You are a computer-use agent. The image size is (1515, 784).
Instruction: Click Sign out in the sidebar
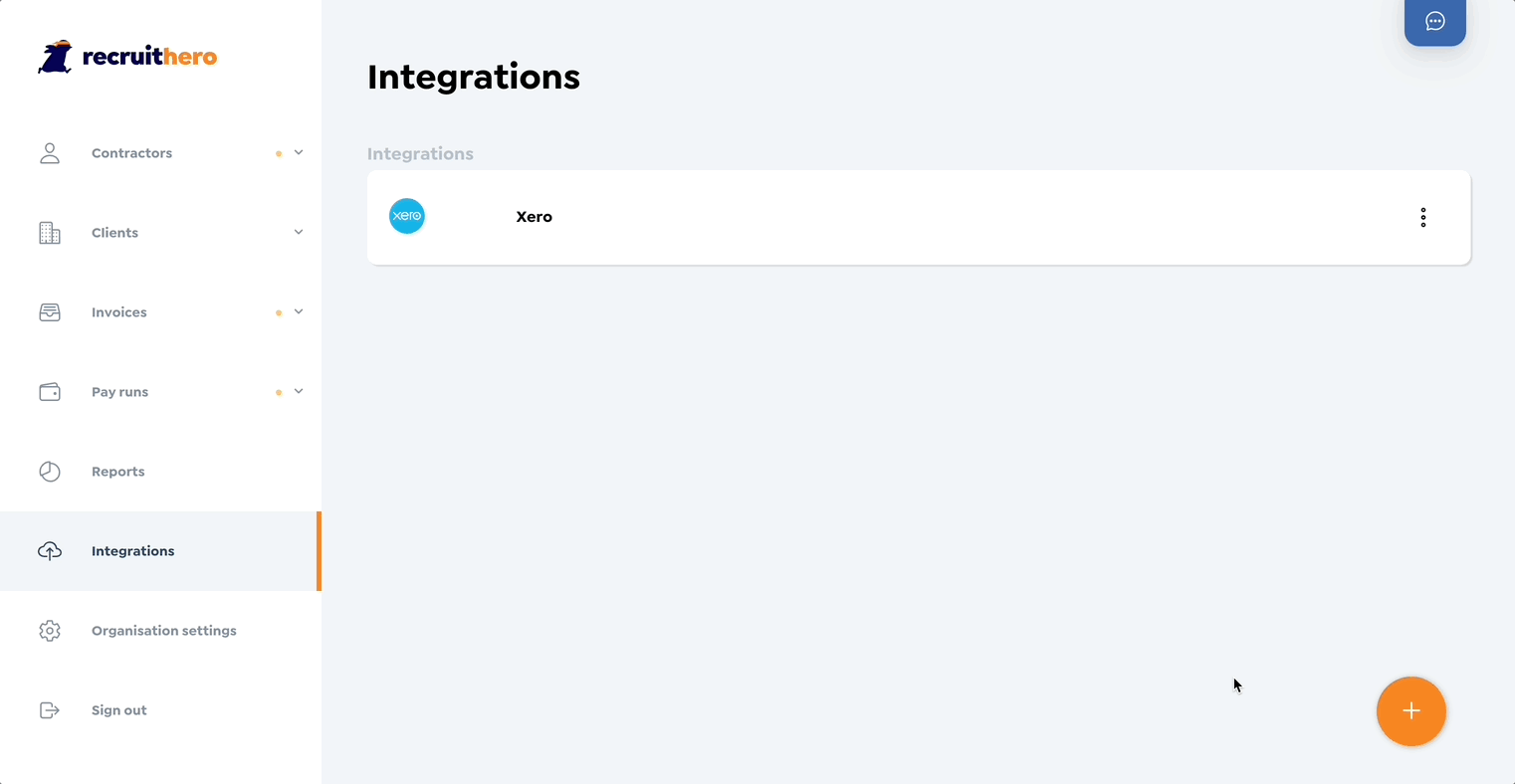tap(160, 710)
